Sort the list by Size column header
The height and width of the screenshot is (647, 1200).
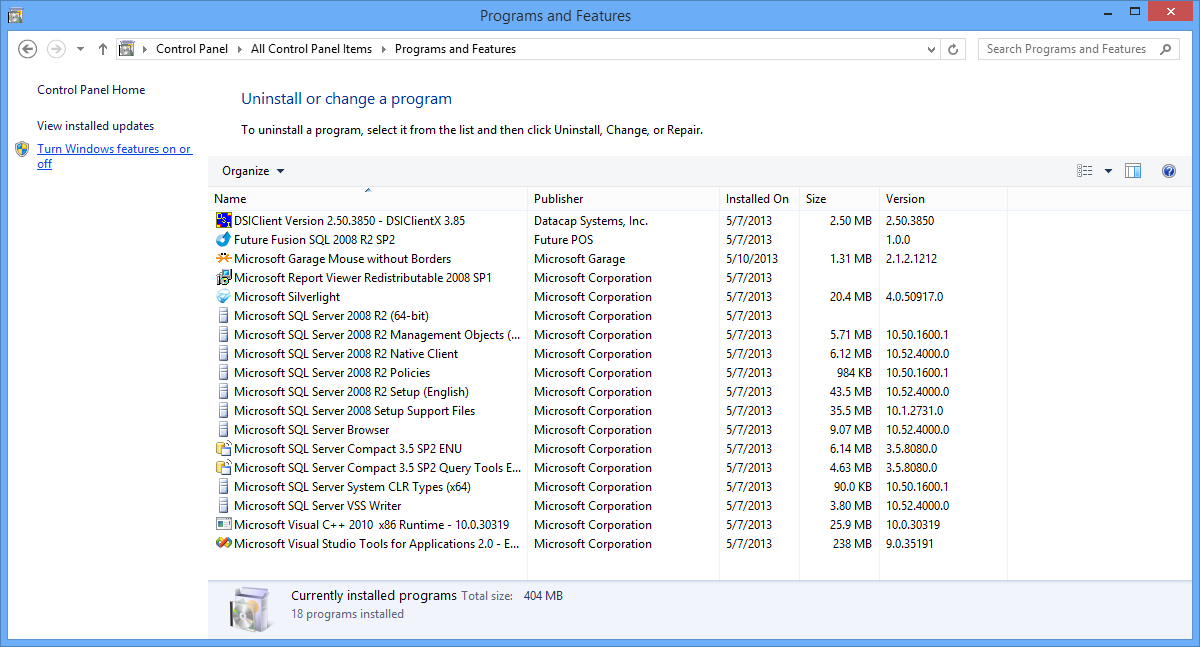click(x=839, y=199)
